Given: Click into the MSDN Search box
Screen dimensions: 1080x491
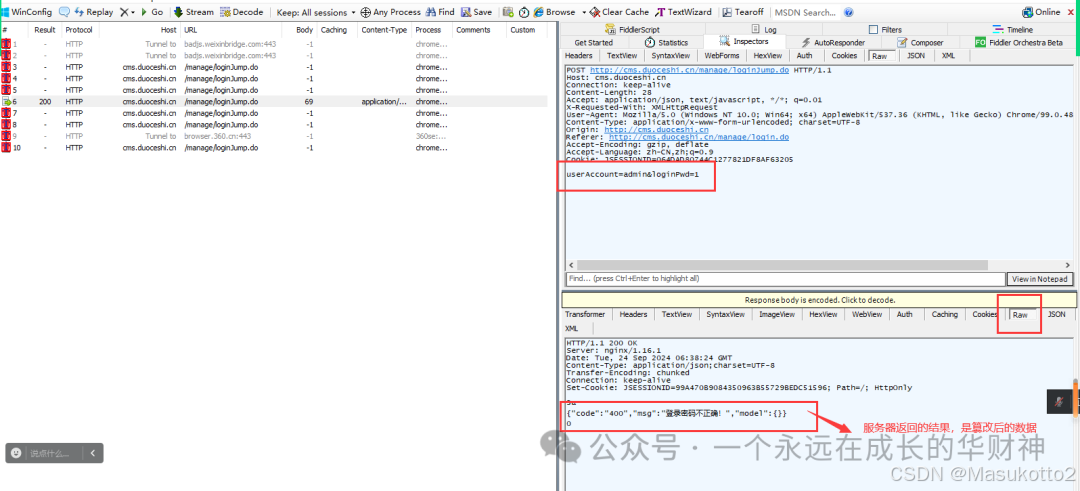Looking at the screenshot, I should click(x=806, y=12).
